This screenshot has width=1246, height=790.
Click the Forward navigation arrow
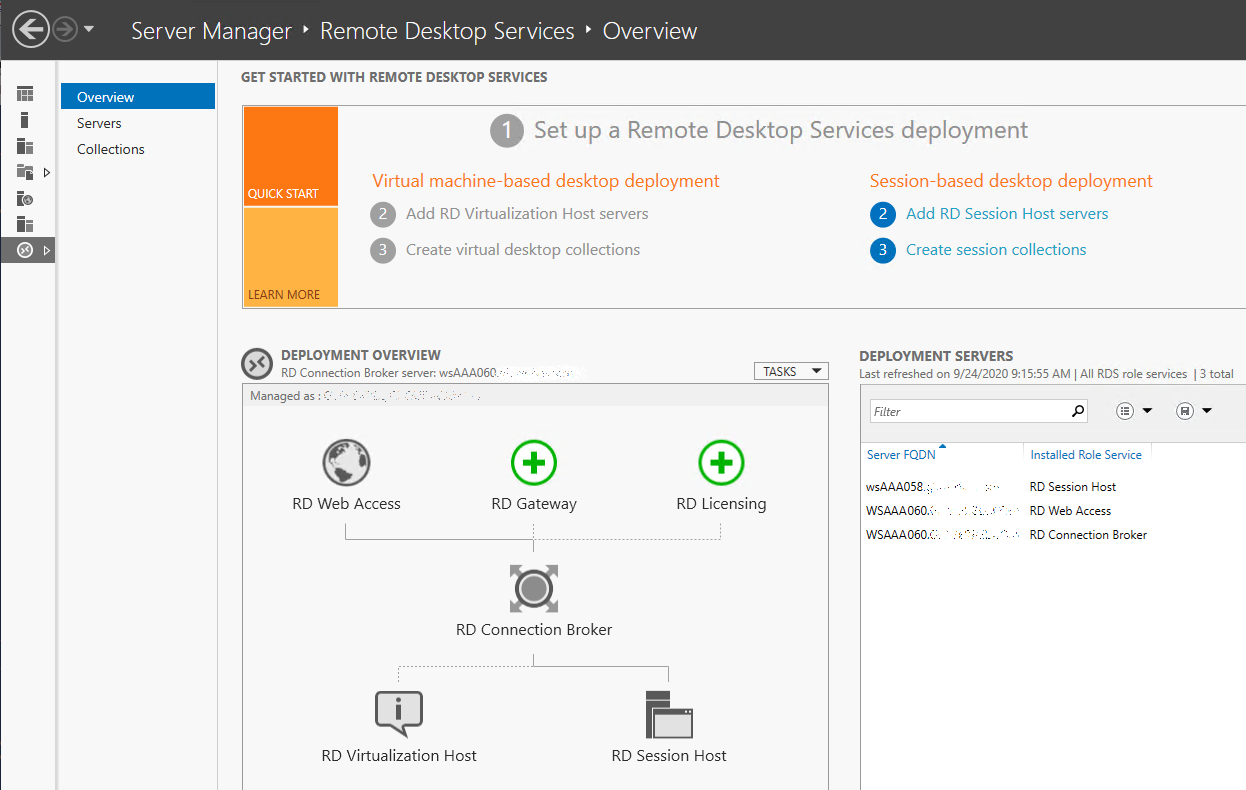click(x=65, y=30)
